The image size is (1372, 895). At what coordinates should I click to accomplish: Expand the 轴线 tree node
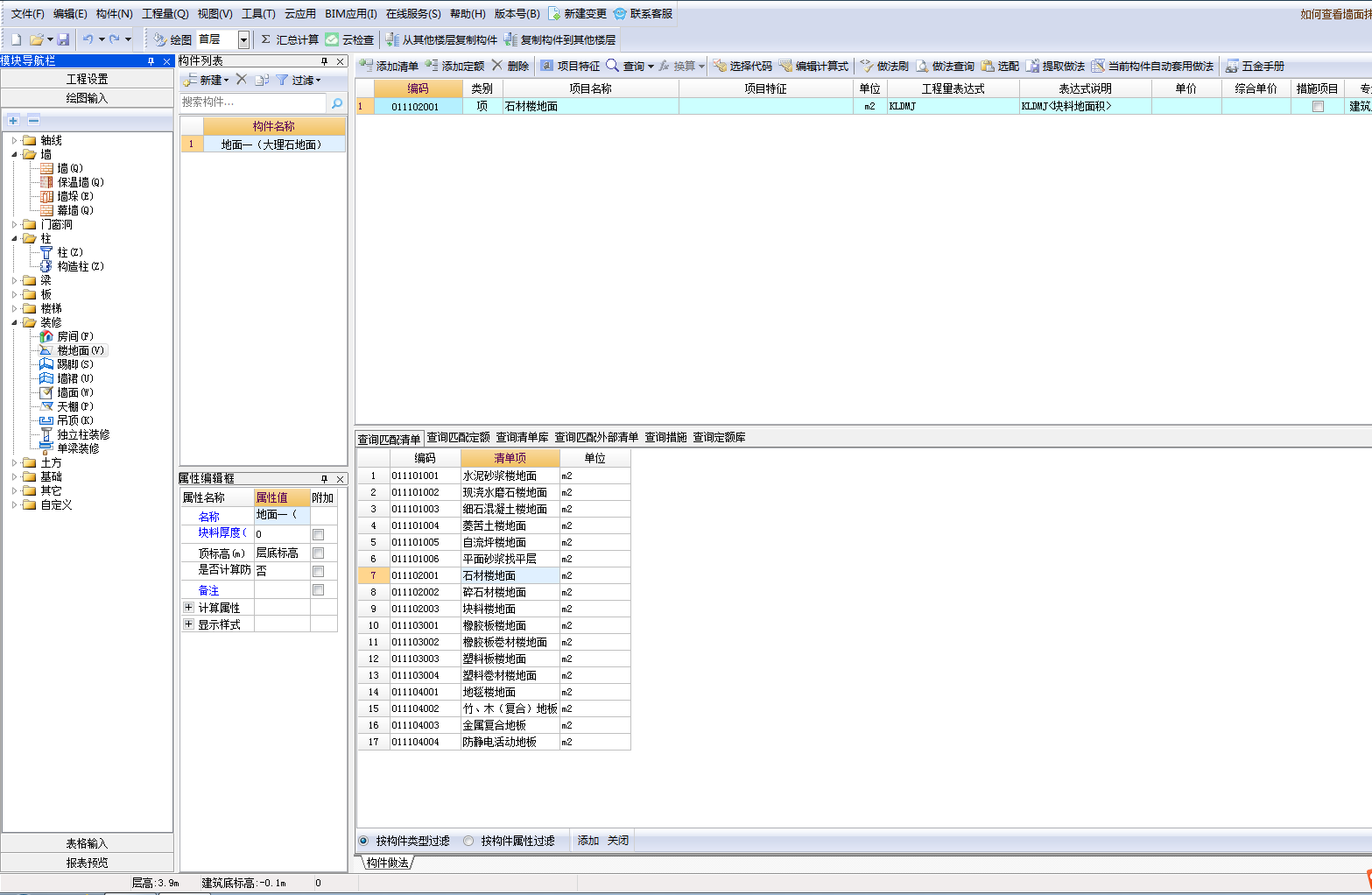click(14, 140)
